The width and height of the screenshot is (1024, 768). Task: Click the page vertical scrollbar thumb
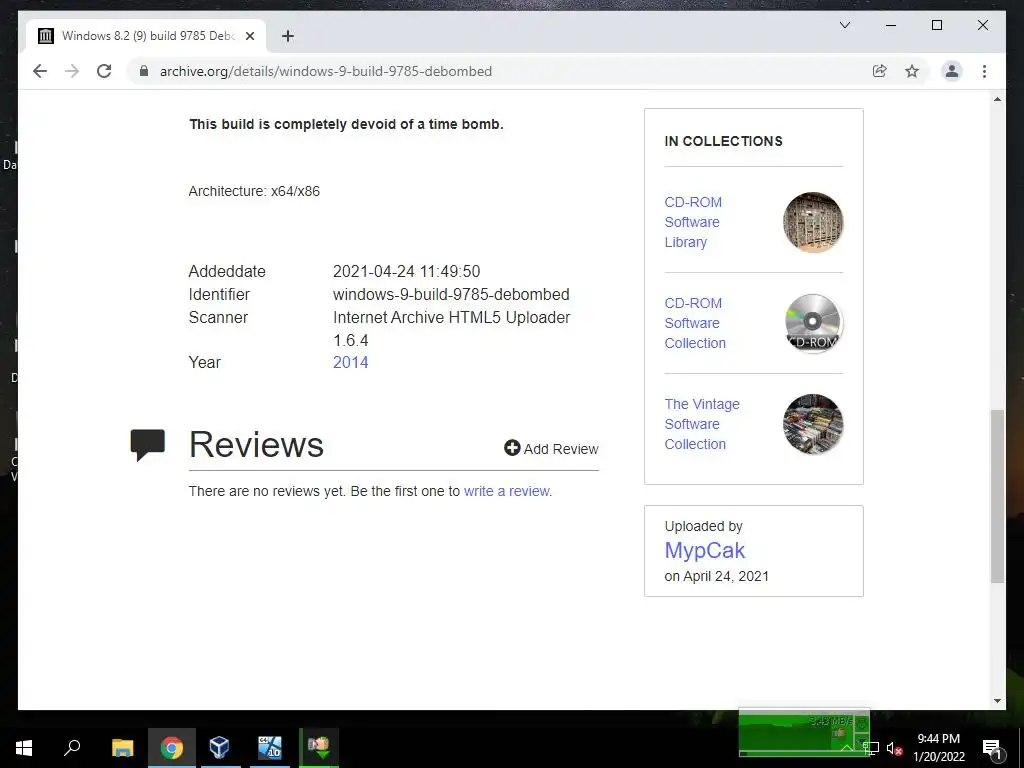(997, 496)
